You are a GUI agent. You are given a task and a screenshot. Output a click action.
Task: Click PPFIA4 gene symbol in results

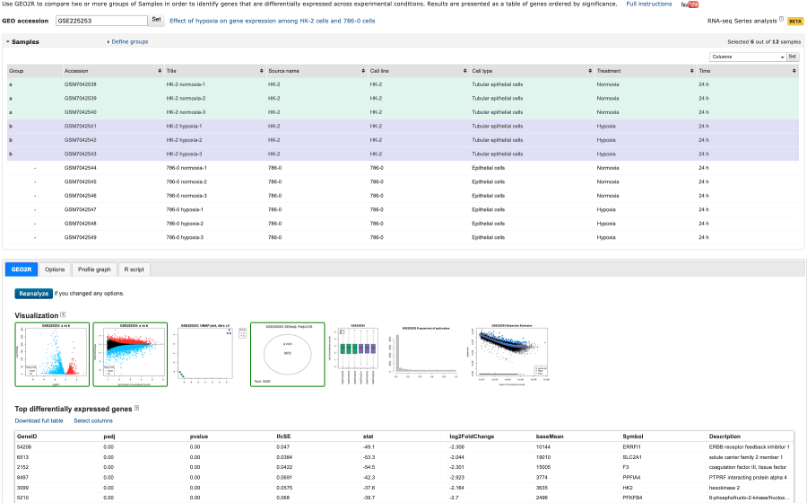pos(631,478)
